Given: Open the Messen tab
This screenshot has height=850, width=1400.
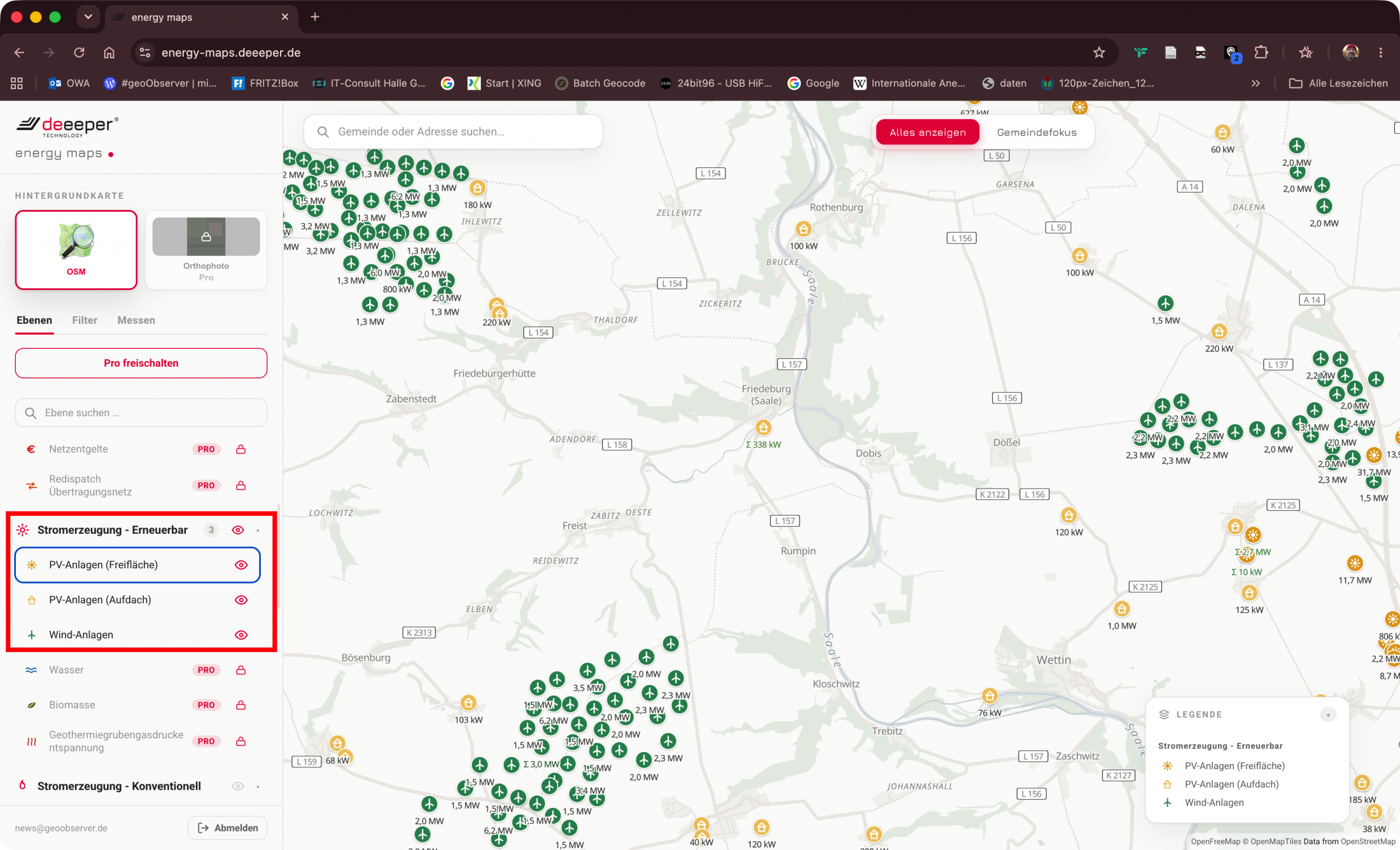Looking at the screenshot, I should [136, 321].
